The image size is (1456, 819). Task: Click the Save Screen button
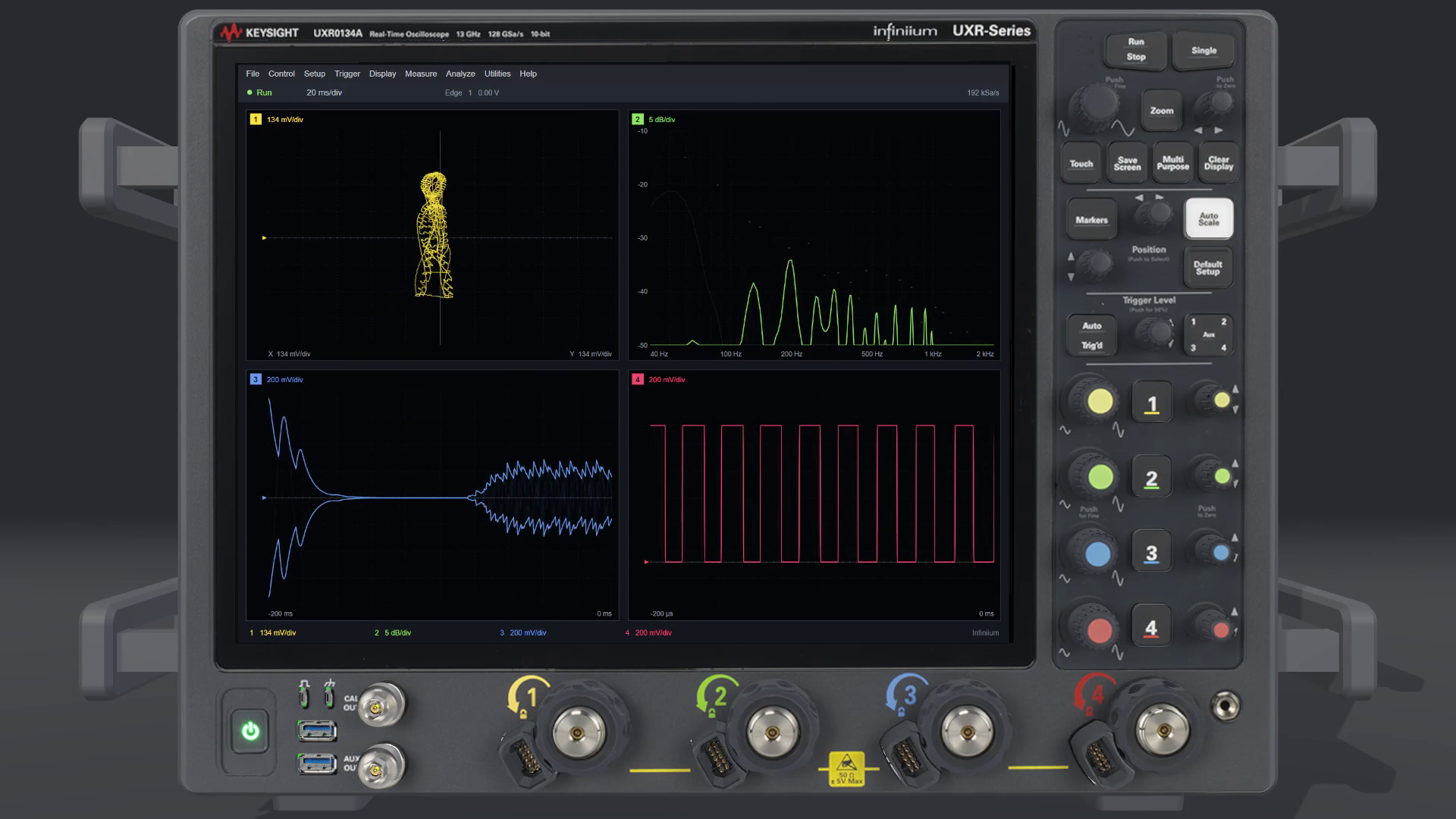coord(1127,164)
